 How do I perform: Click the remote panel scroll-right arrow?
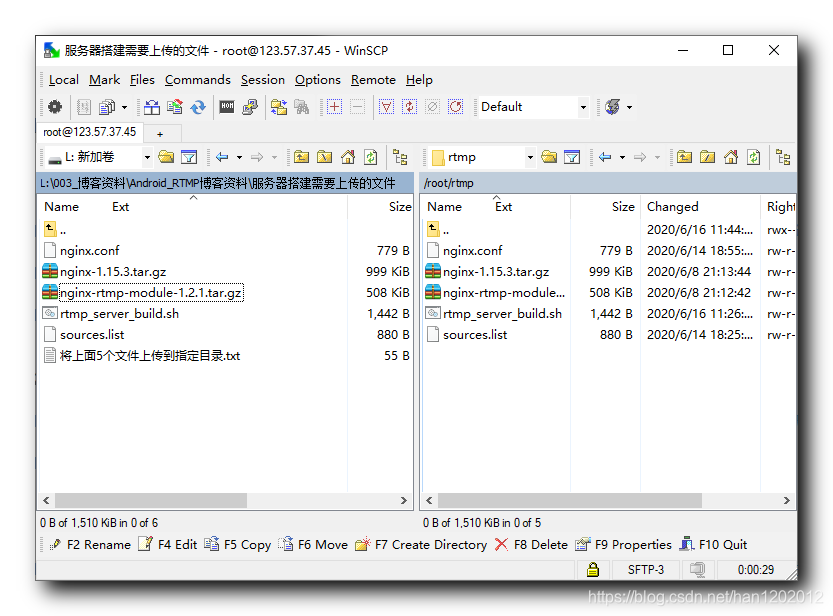click(x=786, y=500)
